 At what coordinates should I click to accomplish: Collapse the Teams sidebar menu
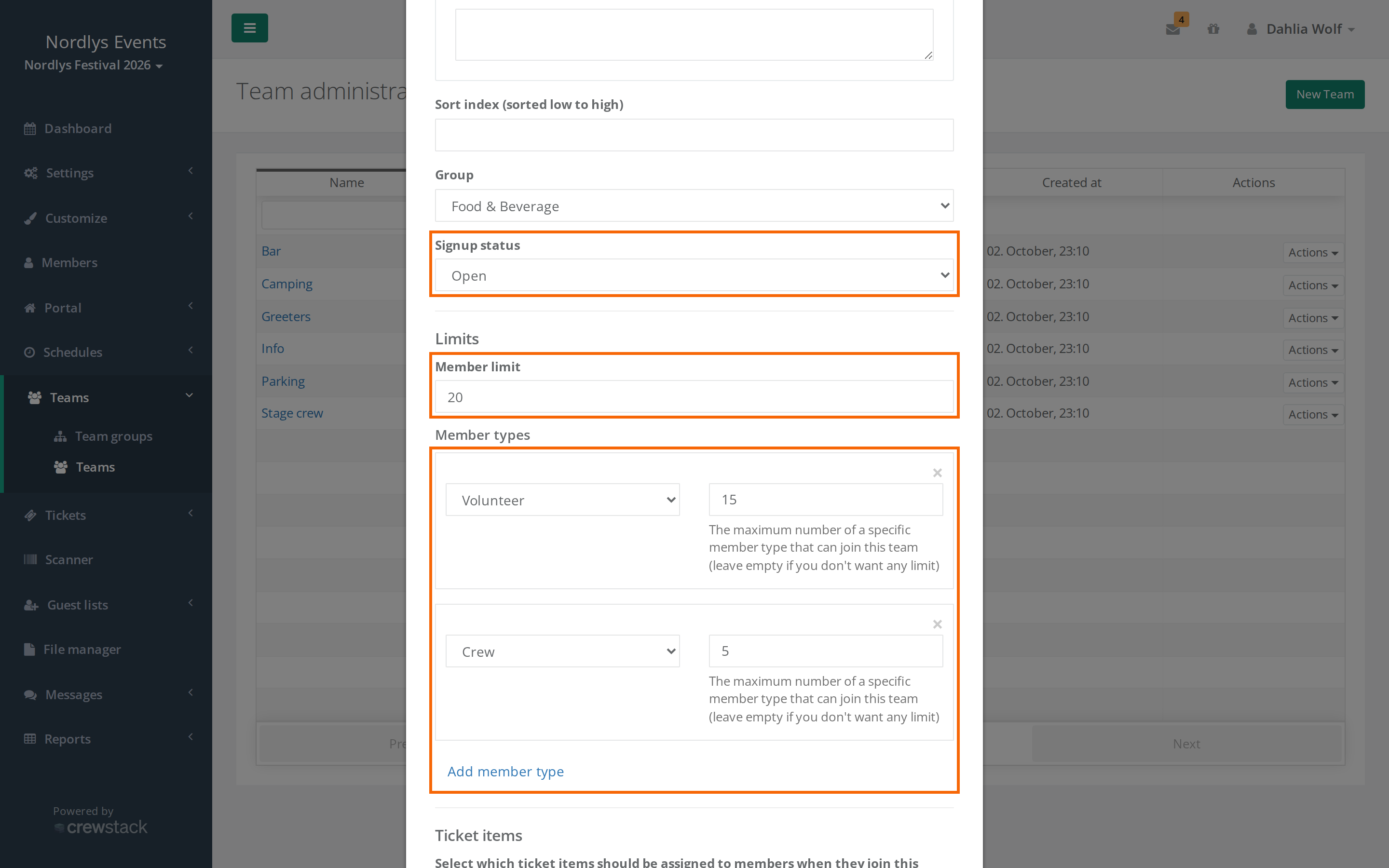click(106, 397)
